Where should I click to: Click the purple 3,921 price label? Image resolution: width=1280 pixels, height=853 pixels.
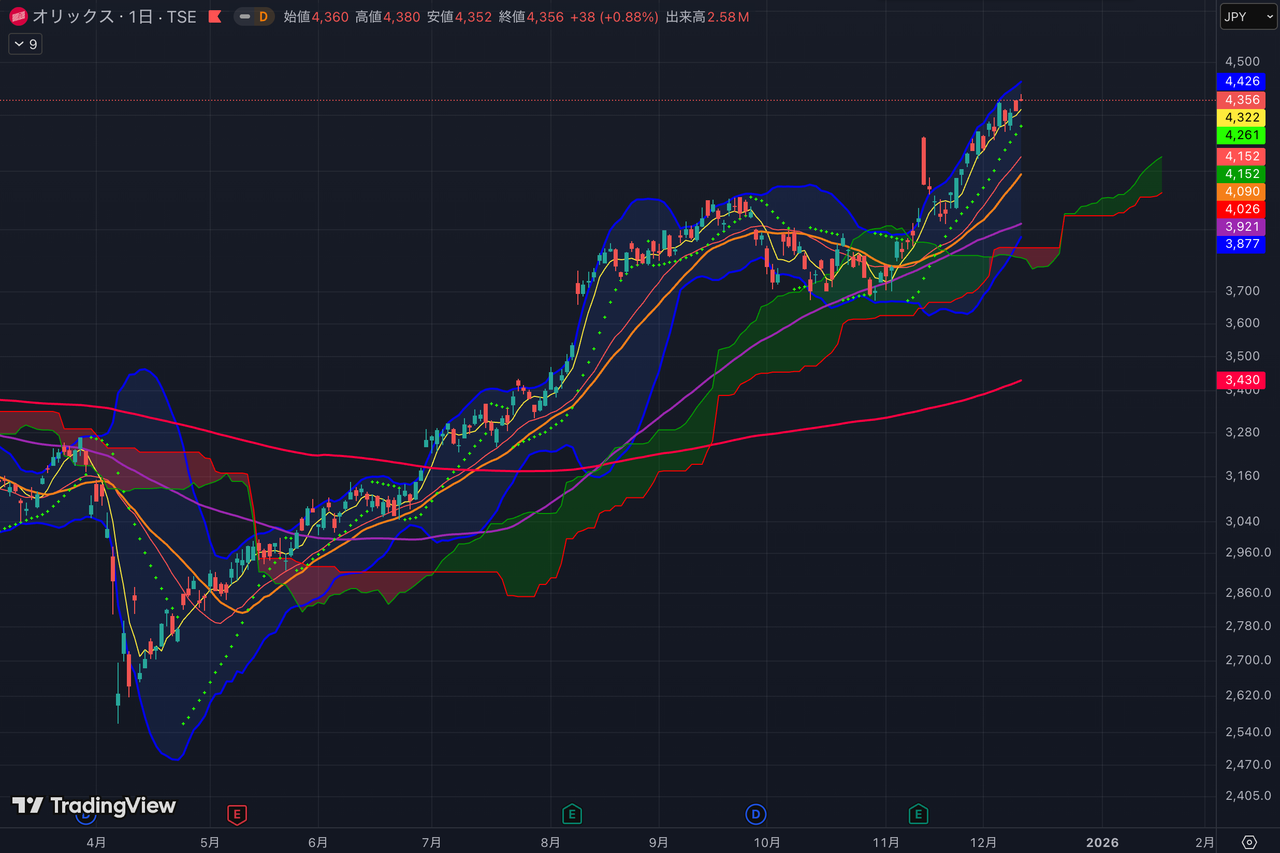[x=1240, y=227]
